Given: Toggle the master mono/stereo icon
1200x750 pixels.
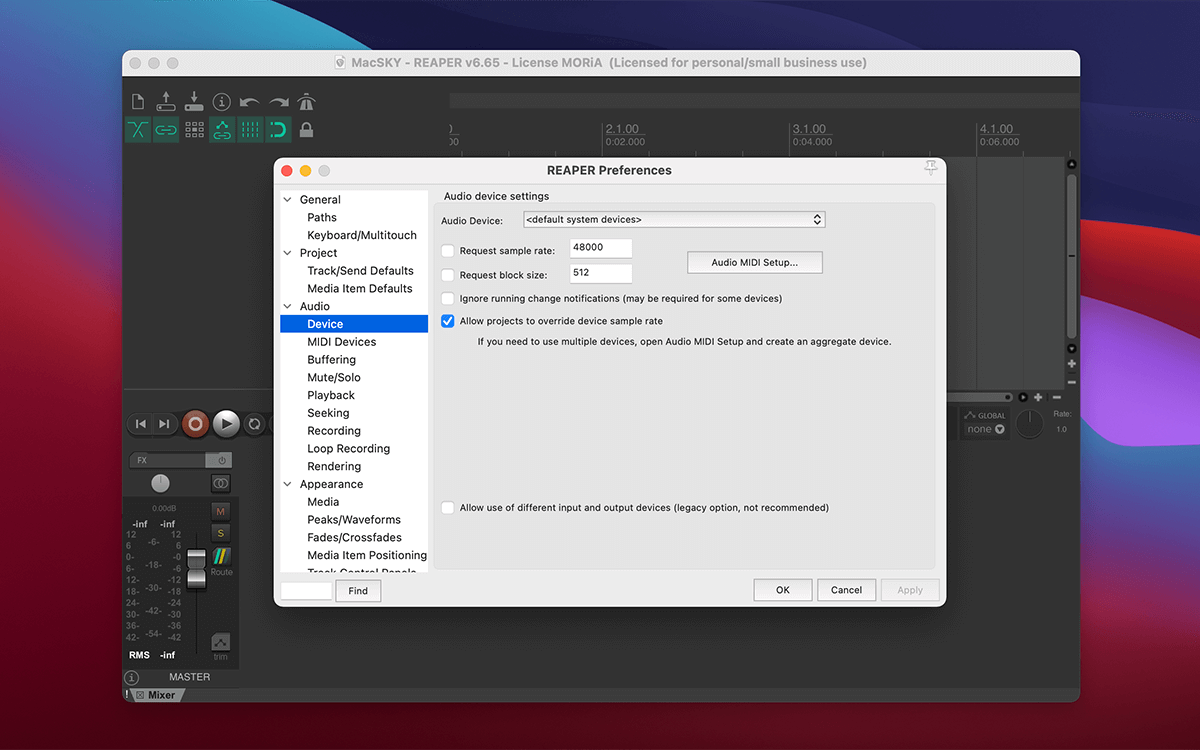Looking at the screenshot, I should click(x=221, y=484).
